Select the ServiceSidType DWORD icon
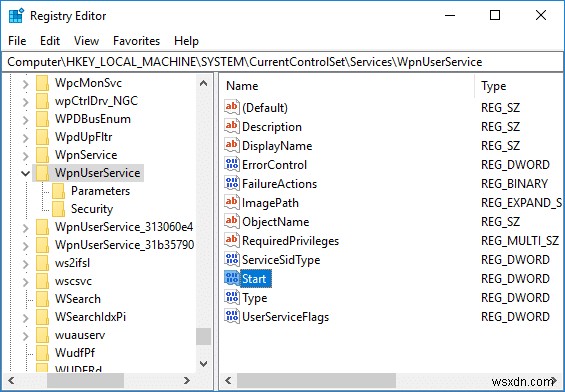Screen dimensions: 565x392 [x=232, y=260]
